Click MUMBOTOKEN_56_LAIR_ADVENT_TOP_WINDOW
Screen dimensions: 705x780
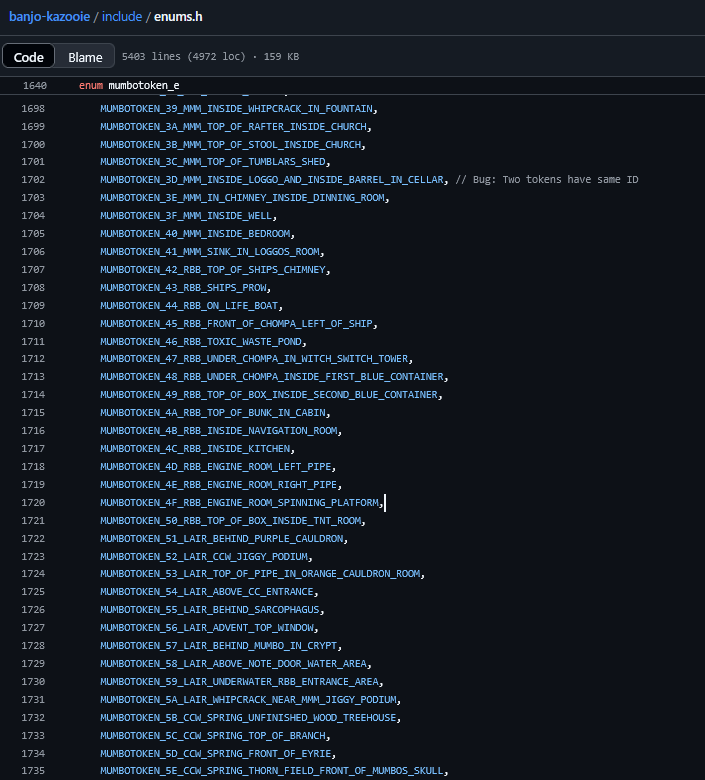[207, 628]
